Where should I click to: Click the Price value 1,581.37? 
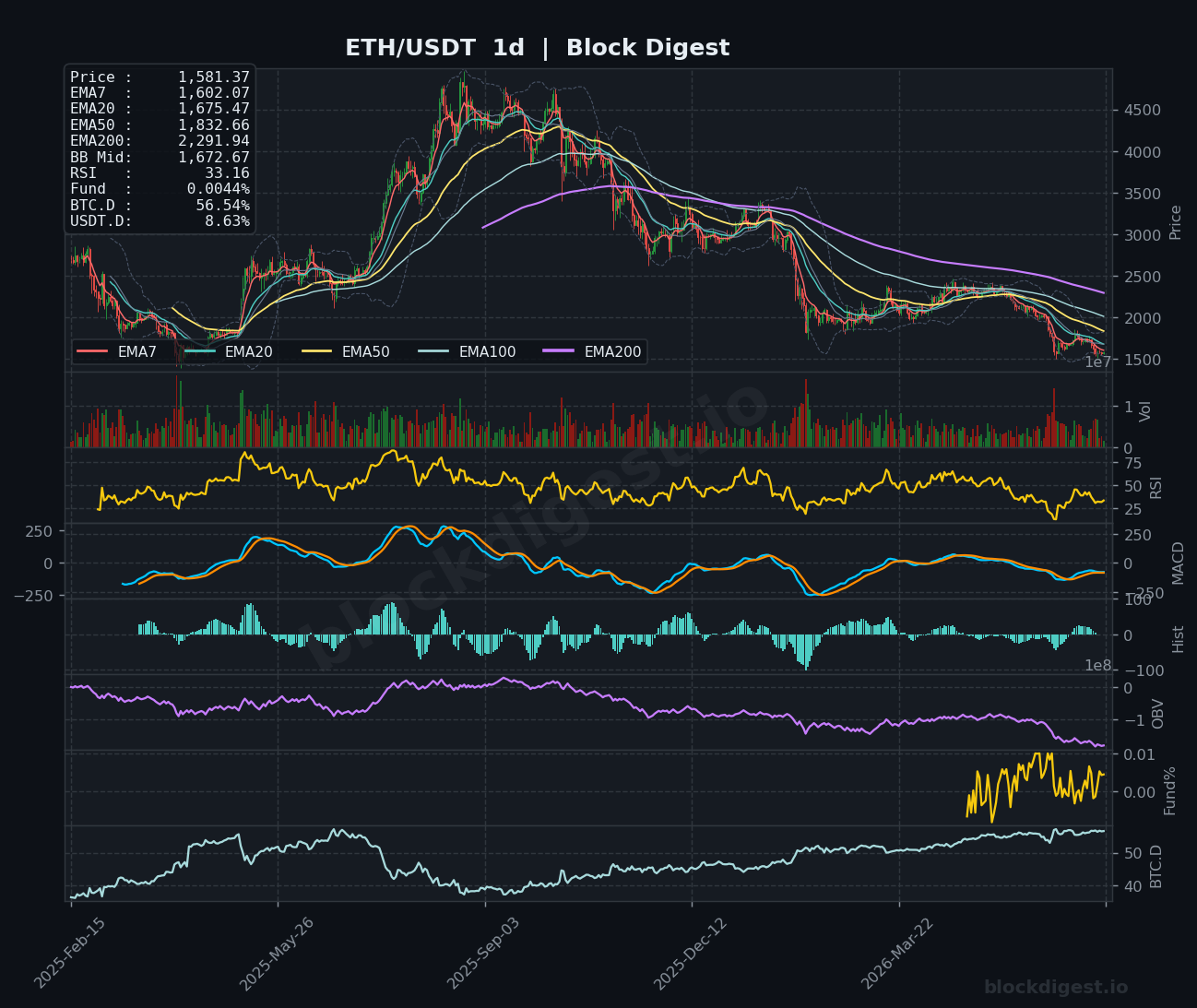[x=214, y=77]
